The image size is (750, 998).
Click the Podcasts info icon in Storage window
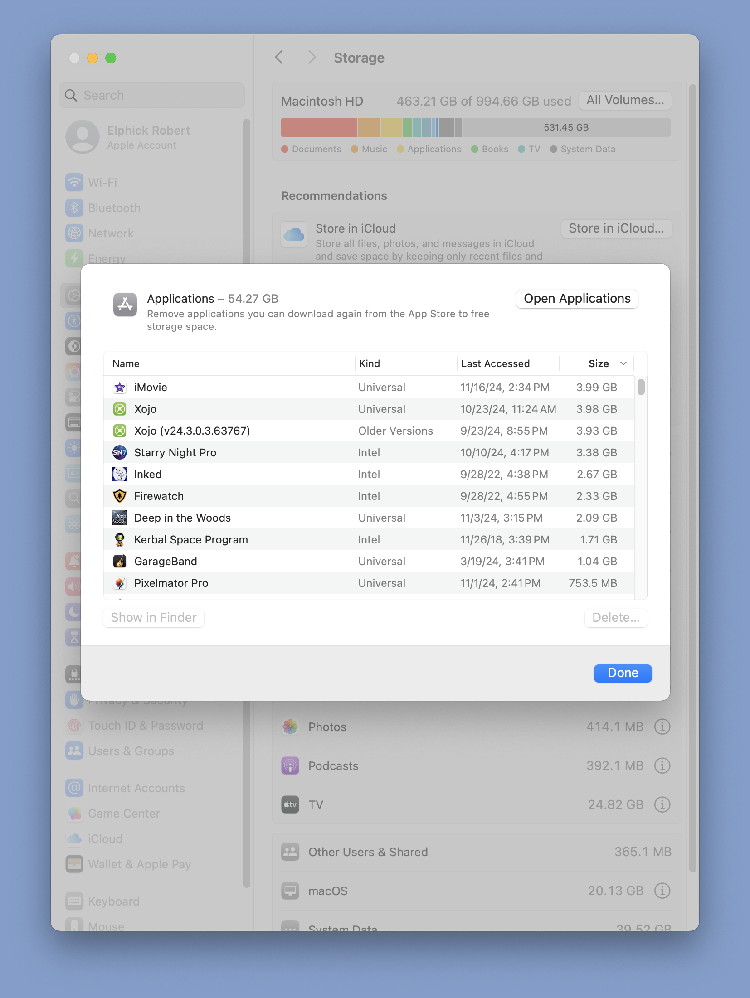click(x=662, y=765)
